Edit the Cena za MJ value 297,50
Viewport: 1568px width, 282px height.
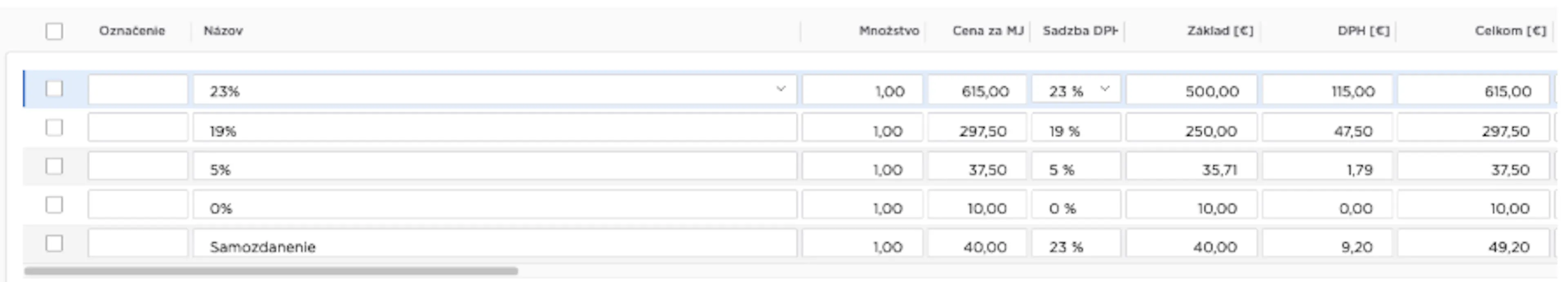point(977,128)
